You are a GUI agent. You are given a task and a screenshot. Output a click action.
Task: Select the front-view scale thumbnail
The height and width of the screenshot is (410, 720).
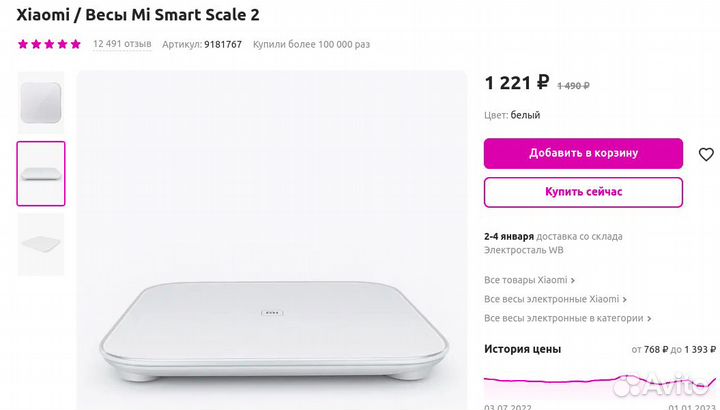pyautogui.click(x=41, y=173)
